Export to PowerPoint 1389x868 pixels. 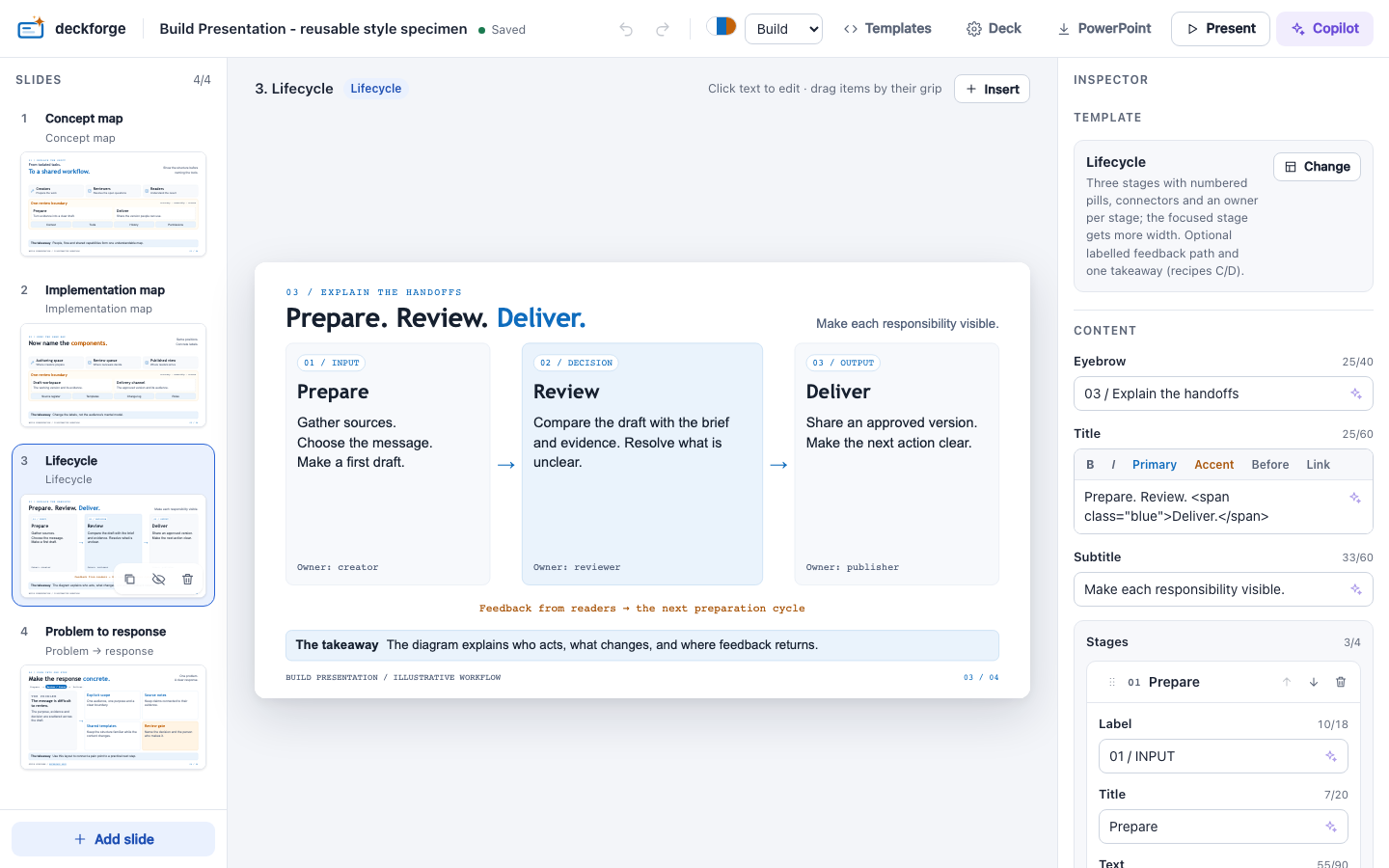coord(1104,29)
